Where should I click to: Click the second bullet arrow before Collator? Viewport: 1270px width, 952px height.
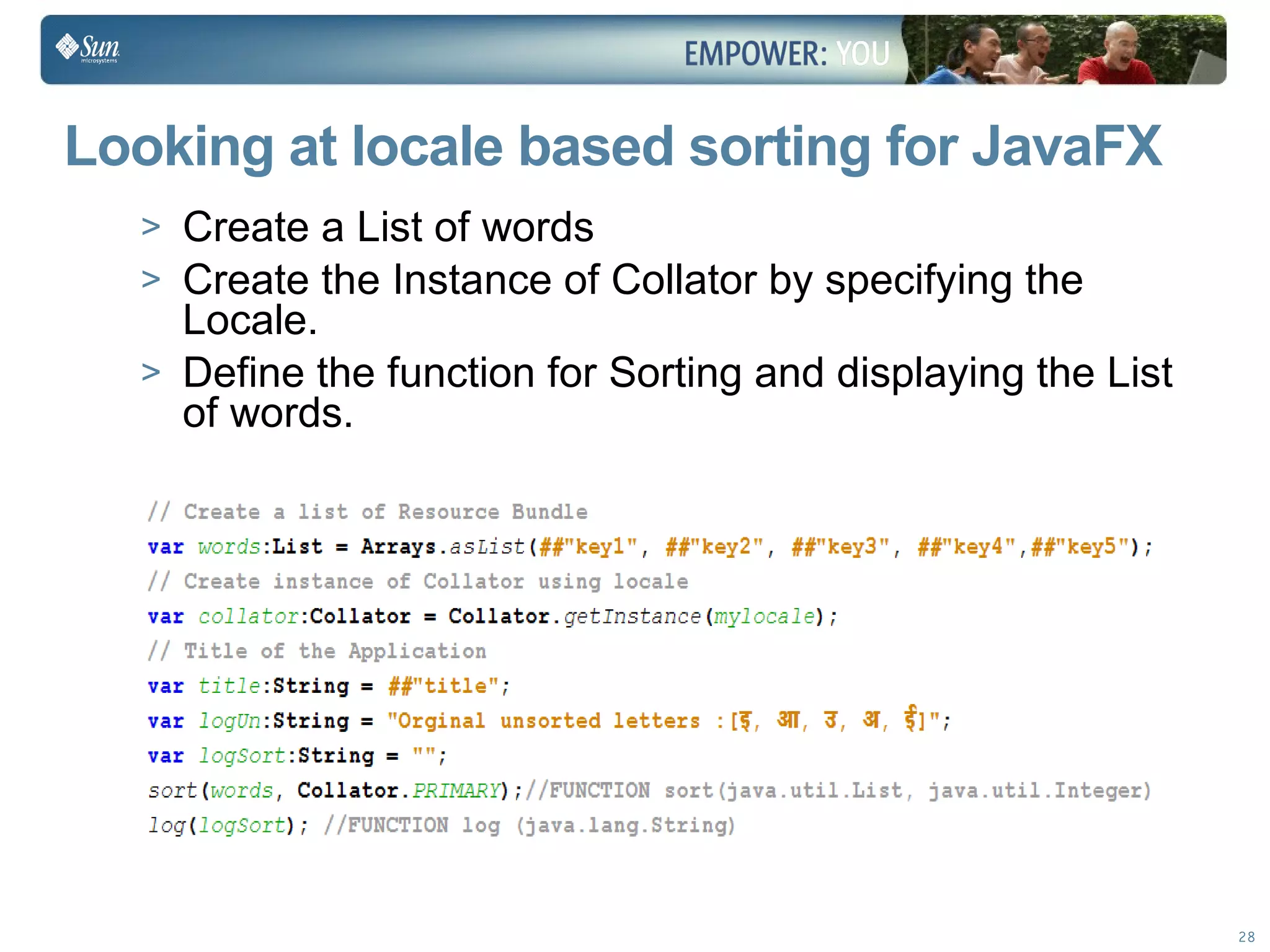click(151, 280)
